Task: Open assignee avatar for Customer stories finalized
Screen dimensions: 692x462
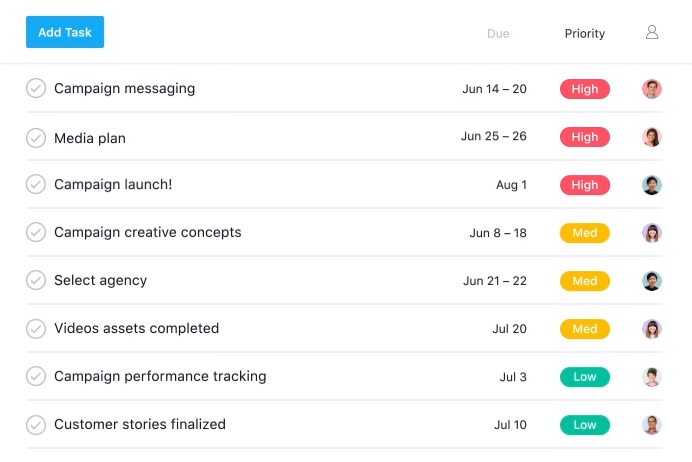Action: pos(651,425)
